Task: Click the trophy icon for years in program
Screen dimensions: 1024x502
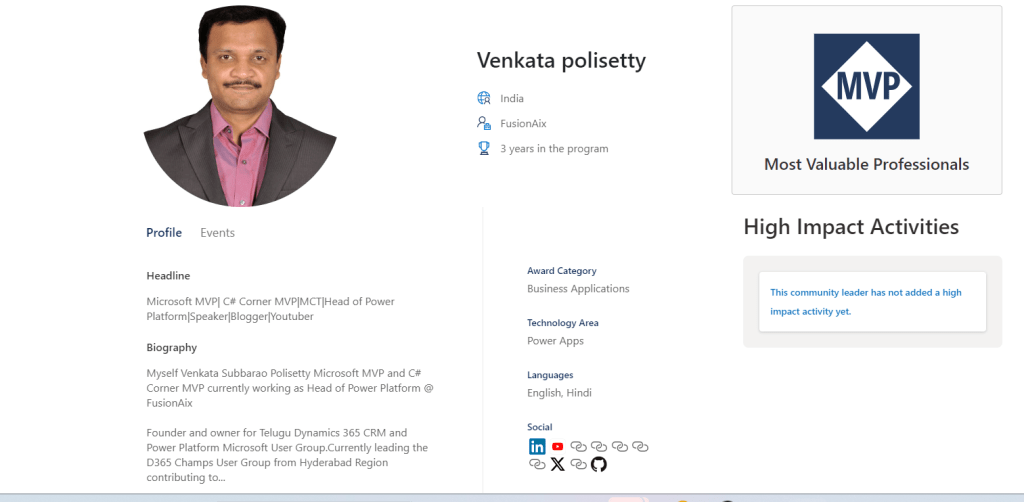Action: tap(484, 148)
